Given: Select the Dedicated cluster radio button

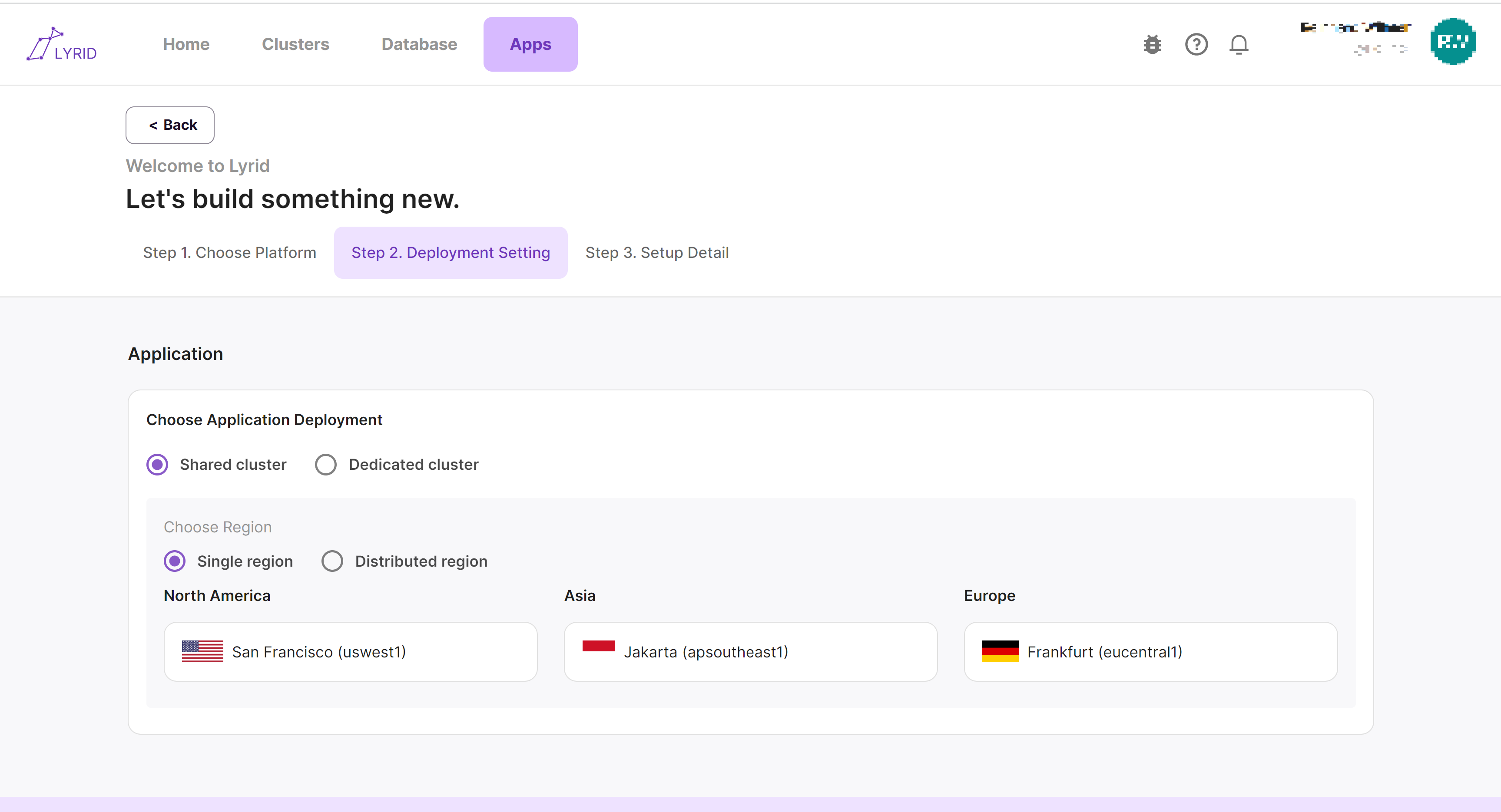Looking at the screenshot, I should [x=326, y=464].
